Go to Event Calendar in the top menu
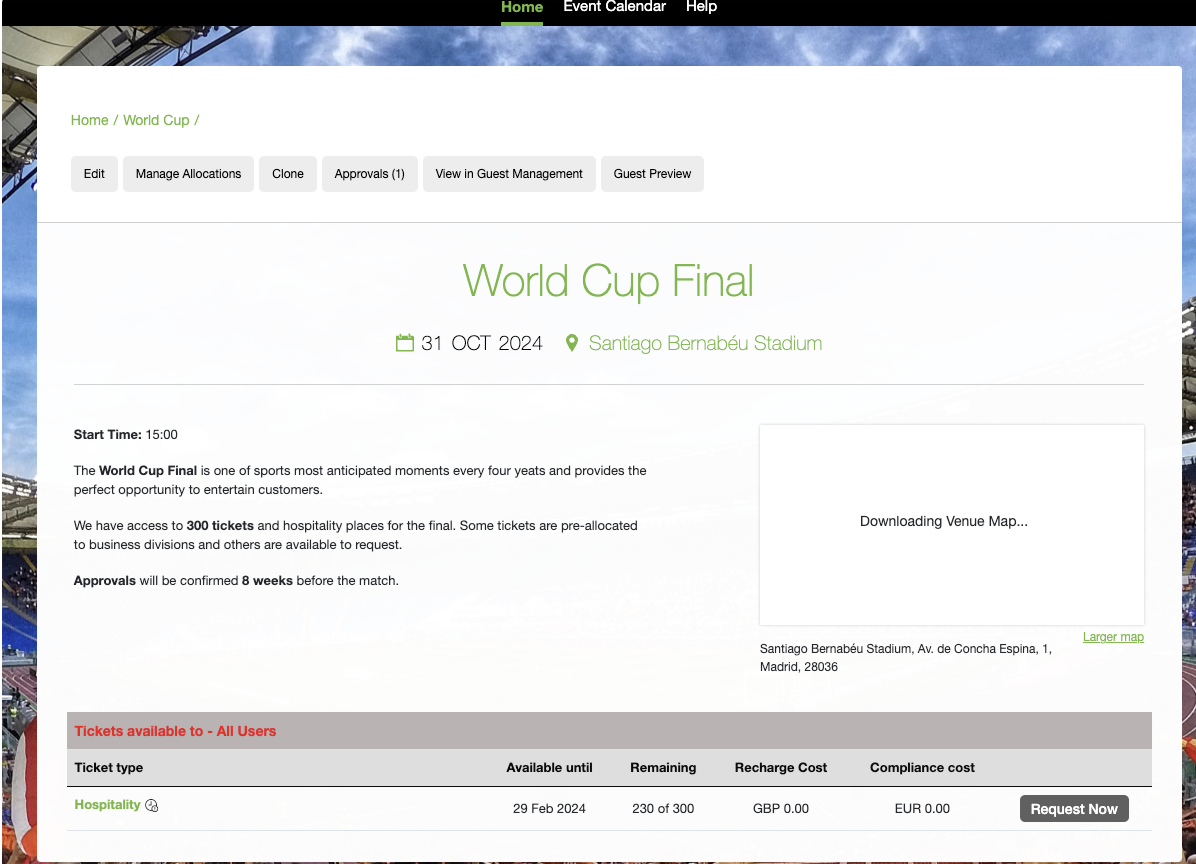 614,7
